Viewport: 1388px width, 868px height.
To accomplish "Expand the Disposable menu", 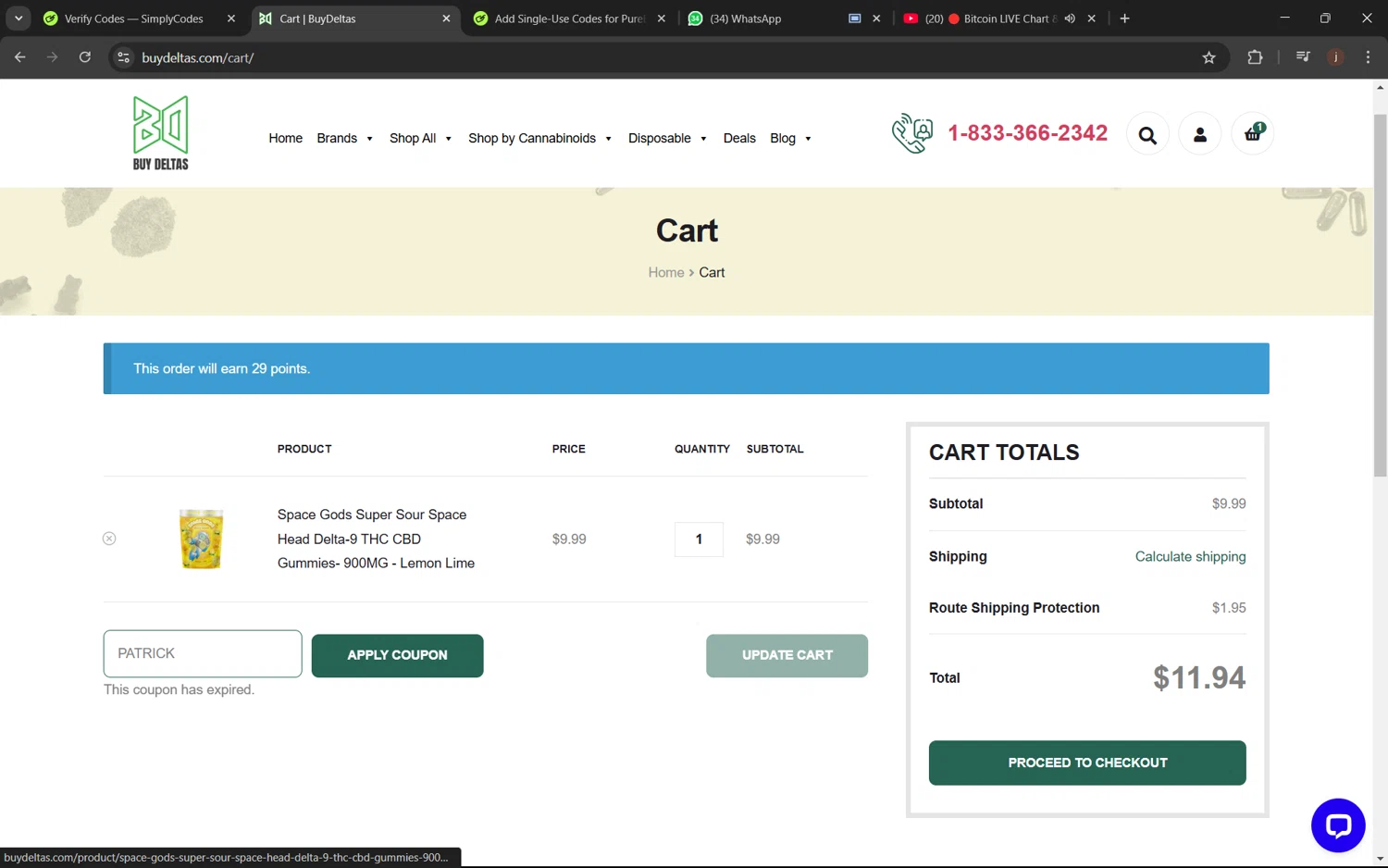I will (x=667, y=138).
